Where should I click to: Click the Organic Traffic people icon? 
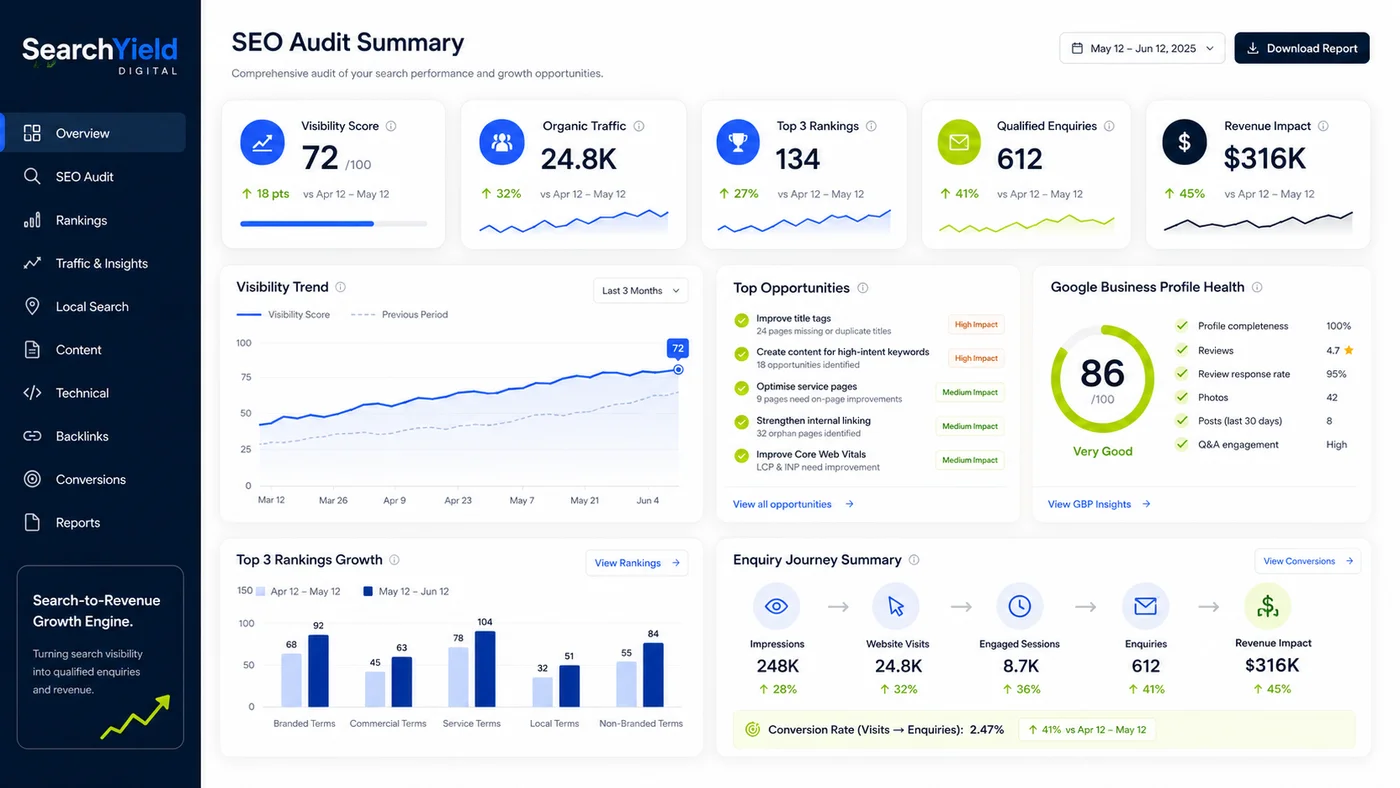pos(502,143)
